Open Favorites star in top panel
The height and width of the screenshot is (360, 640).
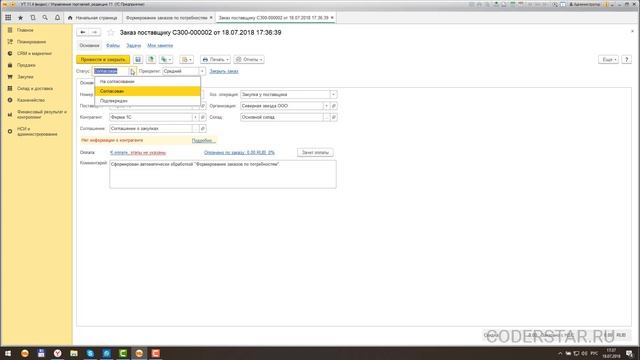click(x=20, y=18)
